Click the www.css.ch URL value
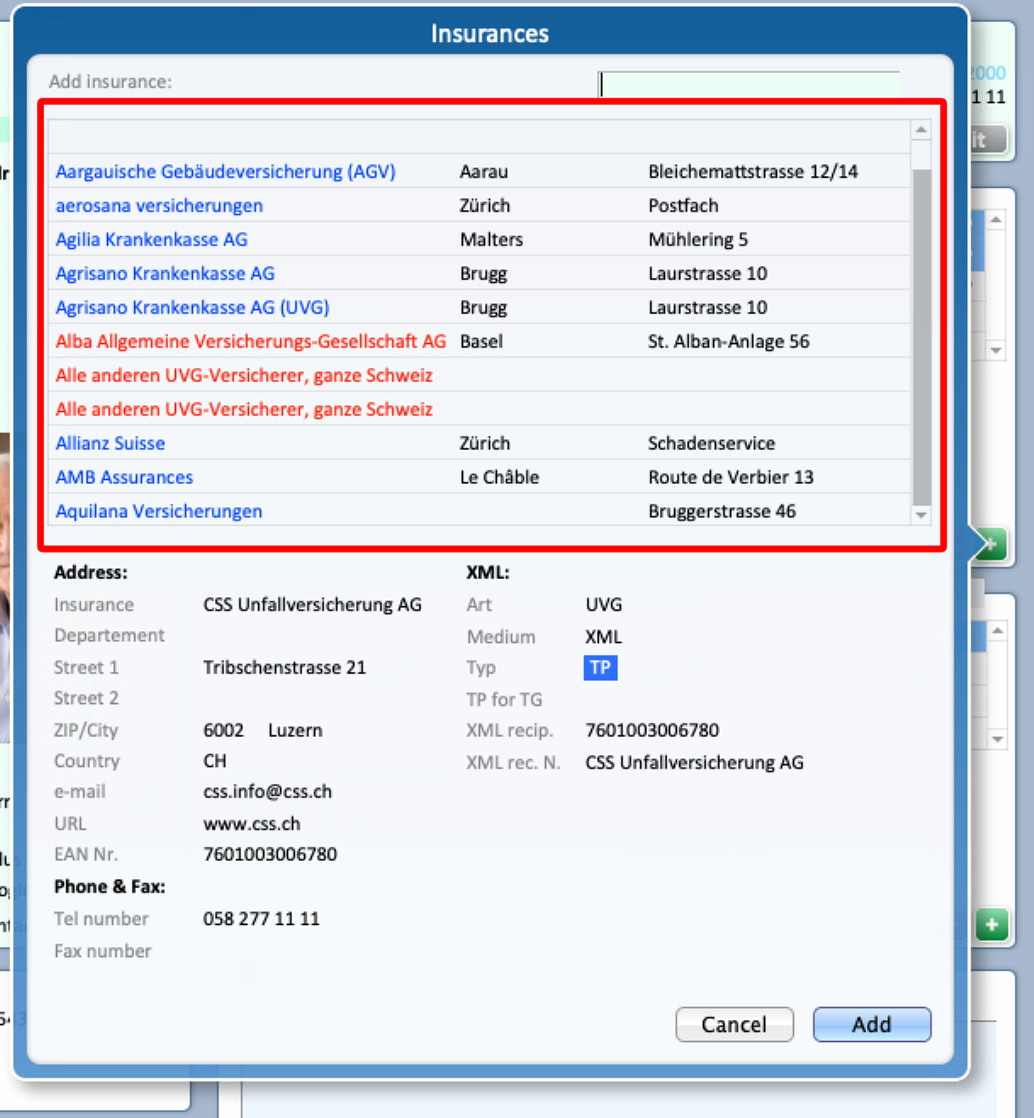This screenshot has height=1118, width=1034. pos(252,824)
